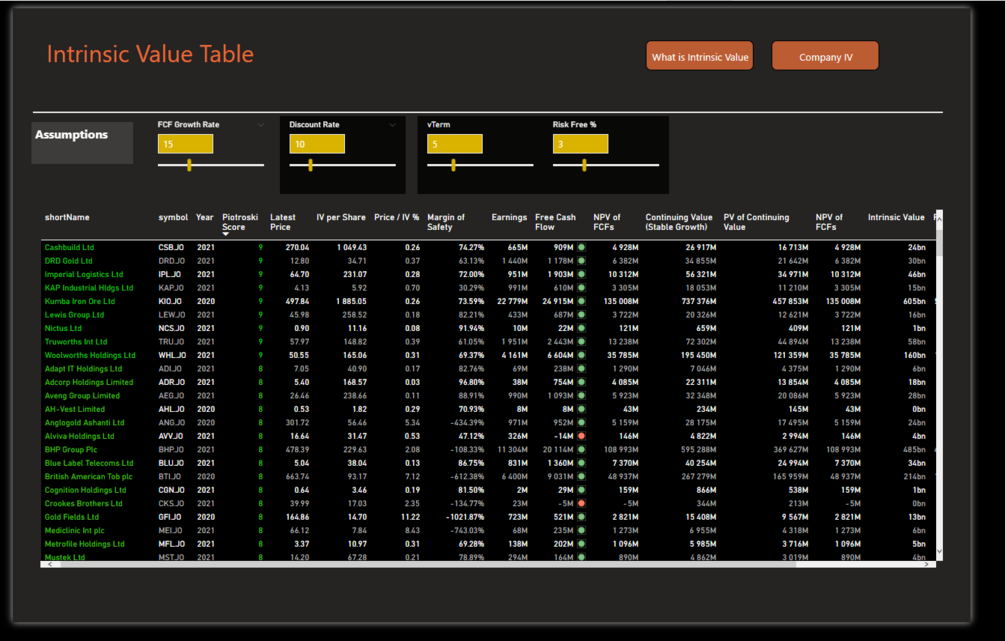1005x641 pixels.
Task: Click the green indicator in Truworths Int row
Action: click(581, 342)
